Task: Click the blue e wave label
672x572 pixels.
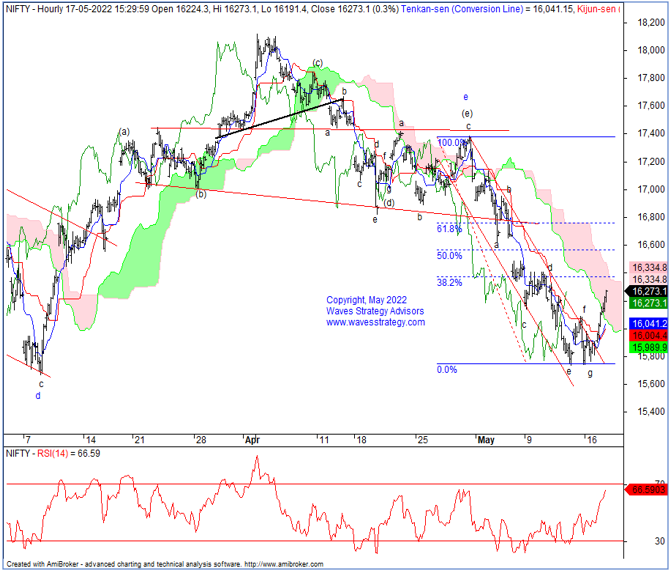Action: click(x=466, y=97)
